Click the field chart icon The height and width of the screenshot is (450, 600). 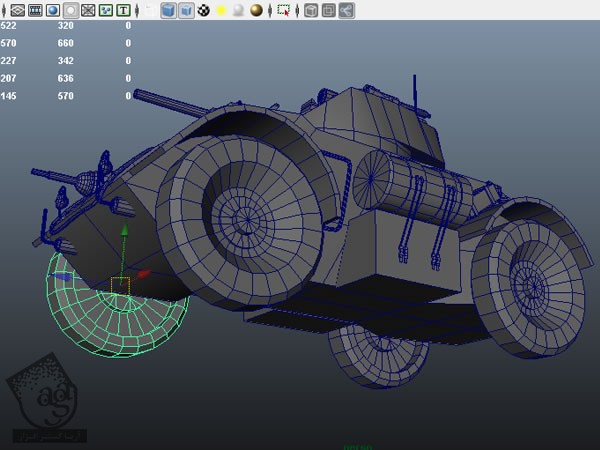click(x=88, y=10)
